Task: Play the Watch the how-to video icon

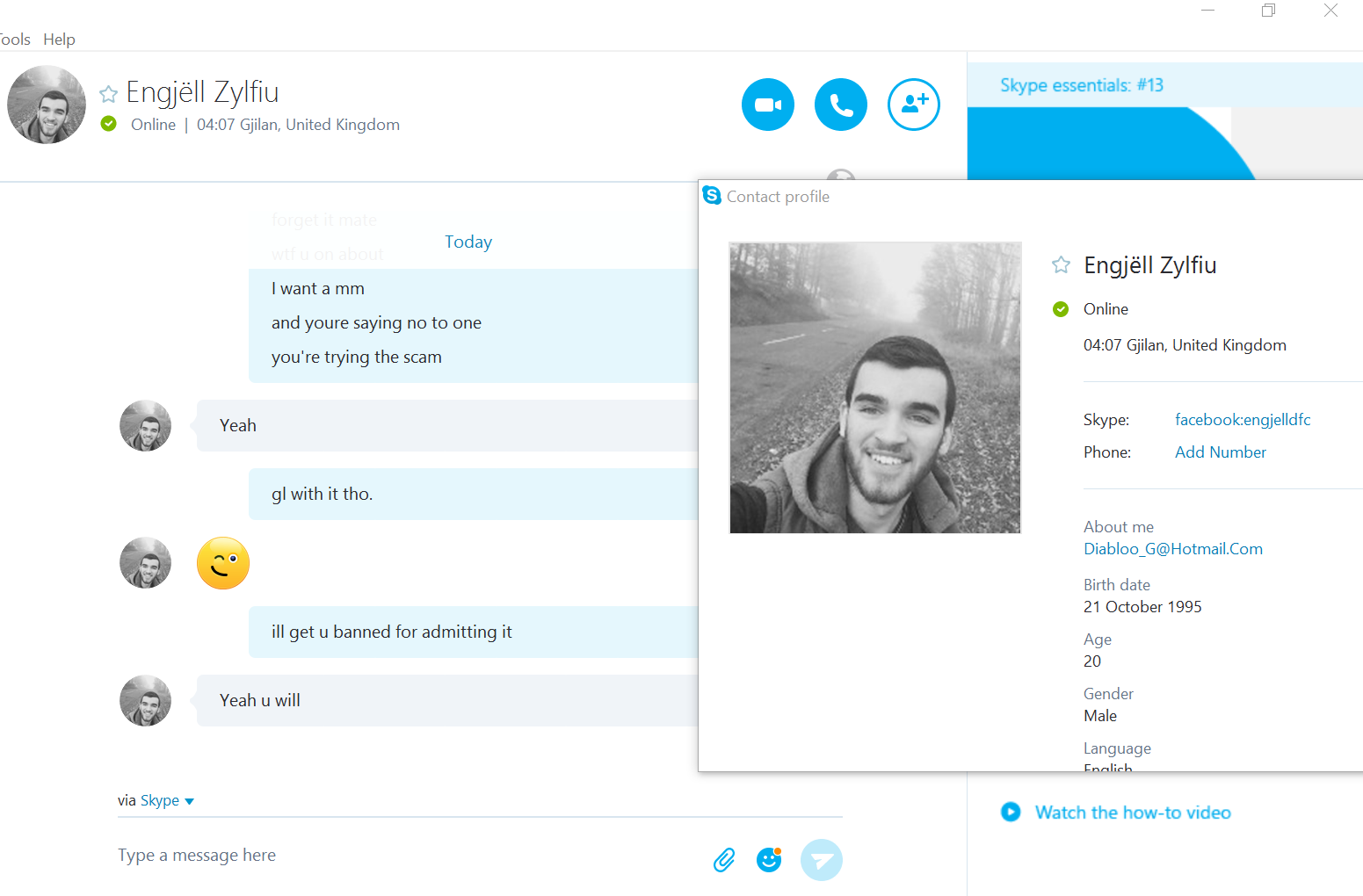Action: click(x=1011, y=812)
